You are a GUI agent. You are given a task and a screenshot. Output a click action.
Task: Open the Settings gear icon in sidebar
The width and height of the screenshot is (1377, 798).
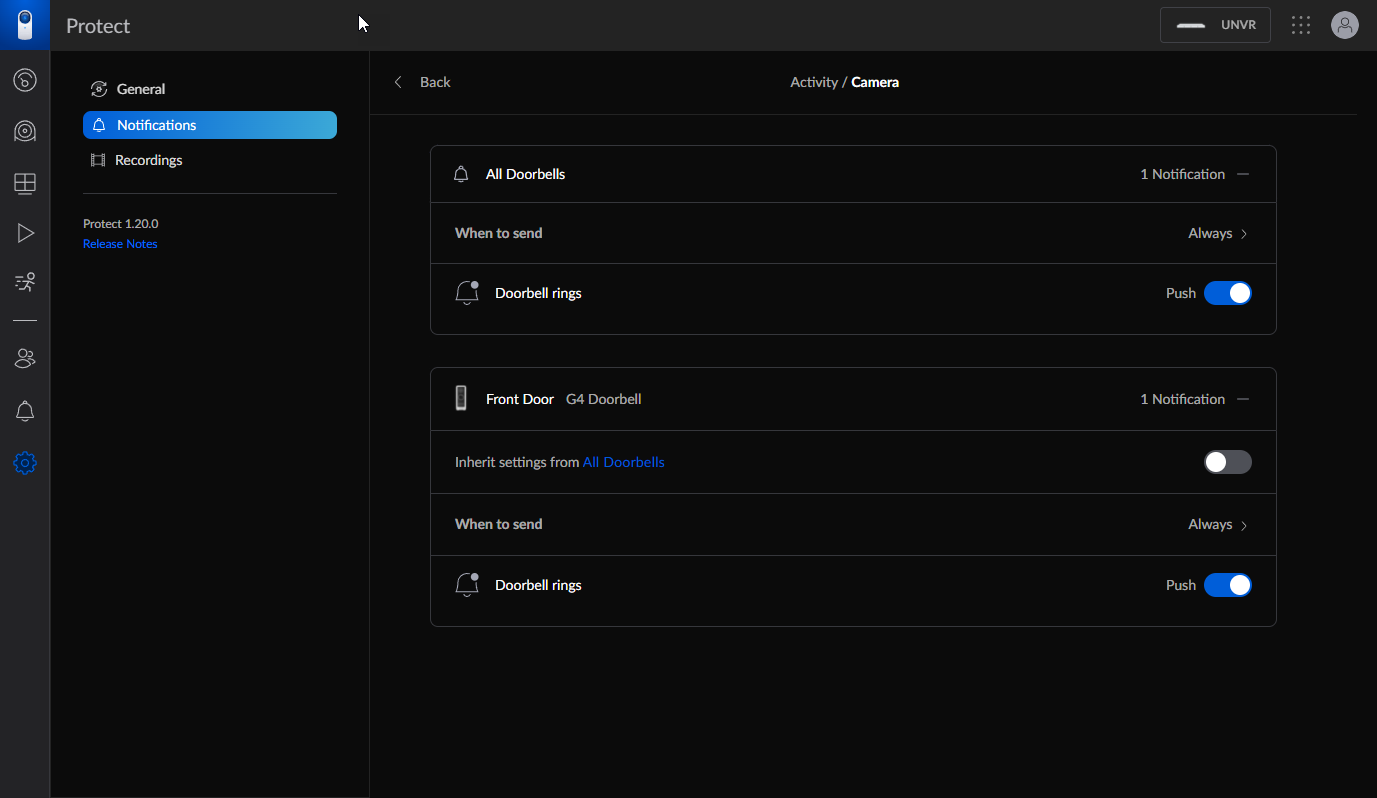25,463
